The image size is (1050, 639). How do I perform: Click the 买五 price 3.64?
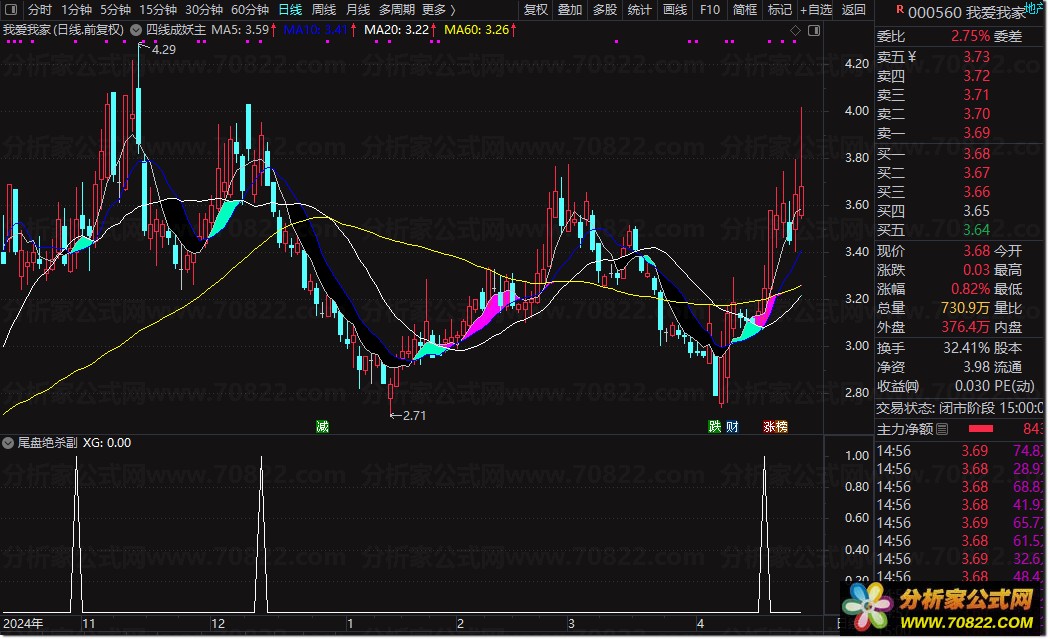(x=976, y=230)
